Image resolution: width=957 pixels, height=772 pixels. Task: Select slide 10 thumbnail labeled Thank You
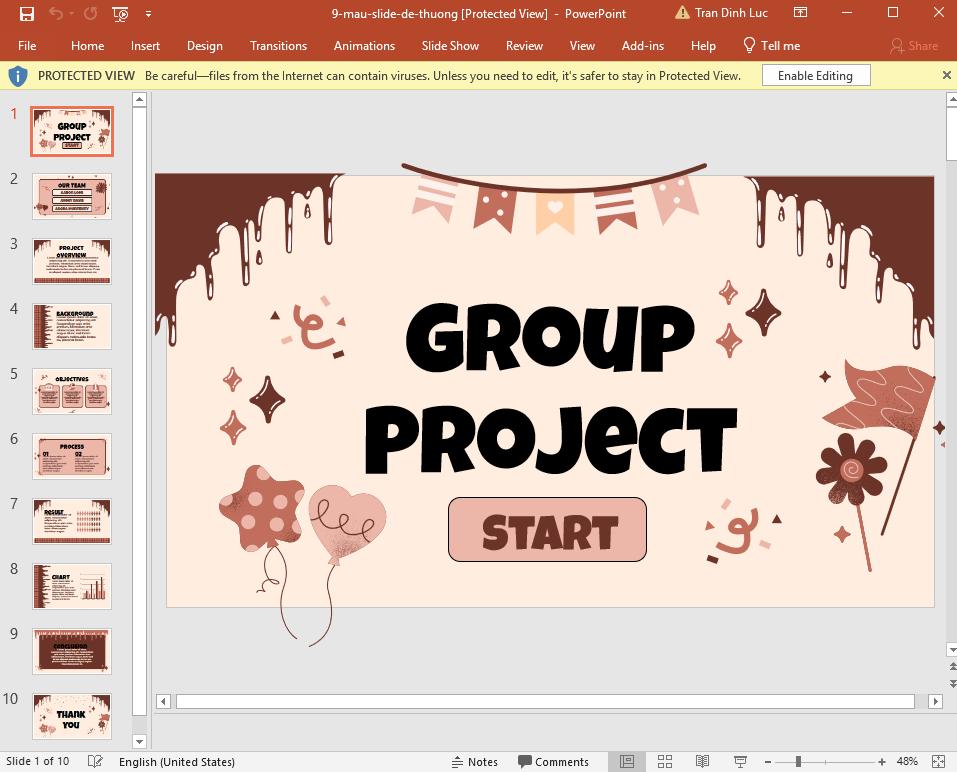point(72,716)
